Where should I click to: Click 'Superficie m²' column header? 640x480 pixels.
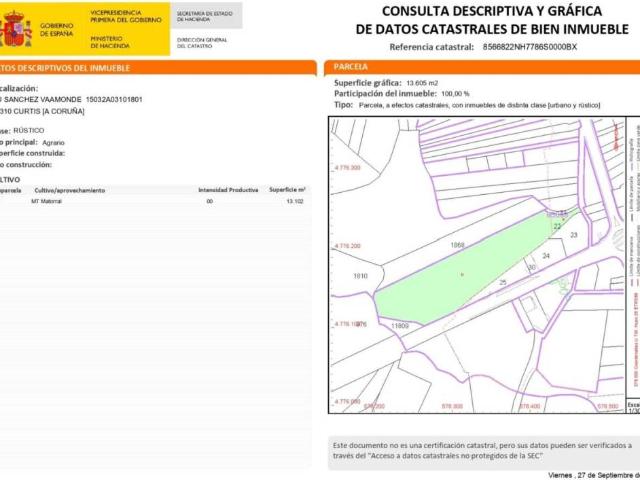click(287, 190)
